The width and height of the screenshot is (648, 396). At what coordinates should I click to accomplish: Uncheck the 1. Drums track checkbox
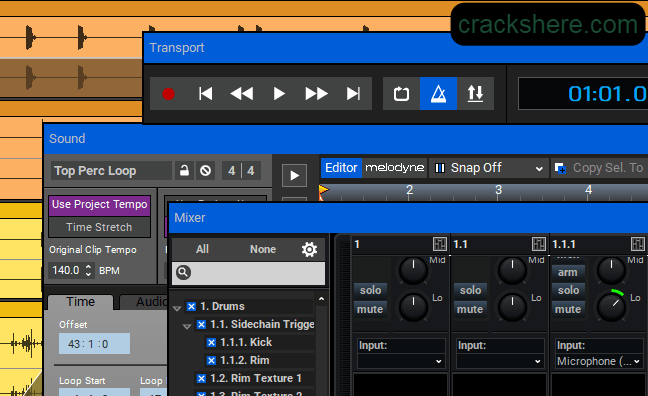click(191, 306)
